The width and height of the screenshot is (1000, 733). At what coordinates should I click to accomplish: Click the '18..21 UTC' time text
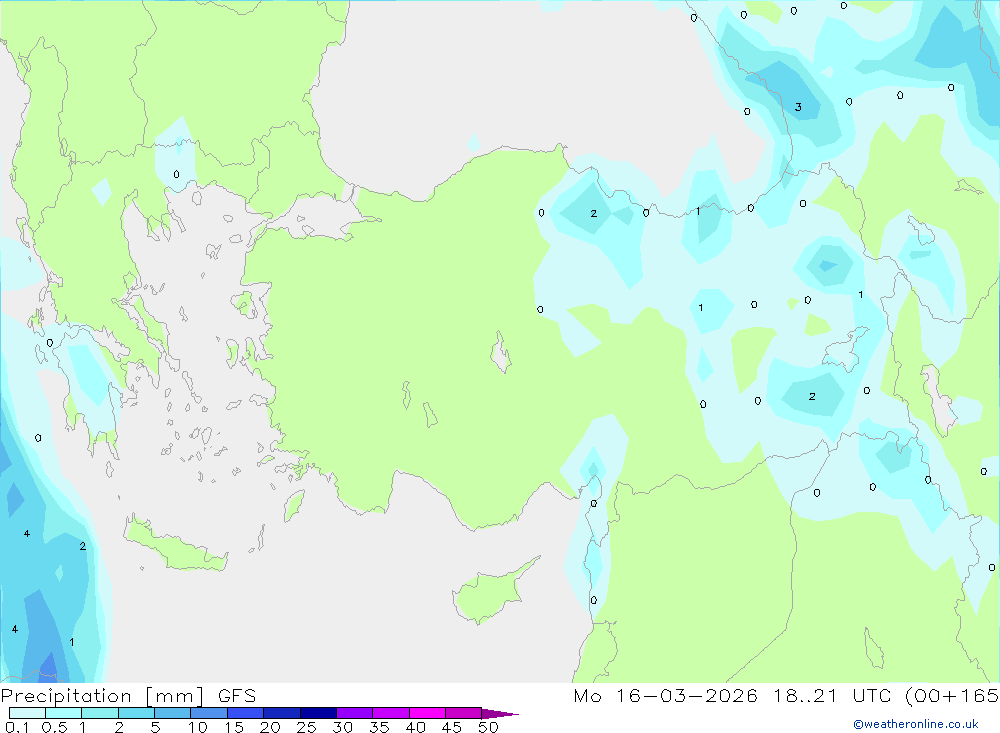[x=833, y=695]
